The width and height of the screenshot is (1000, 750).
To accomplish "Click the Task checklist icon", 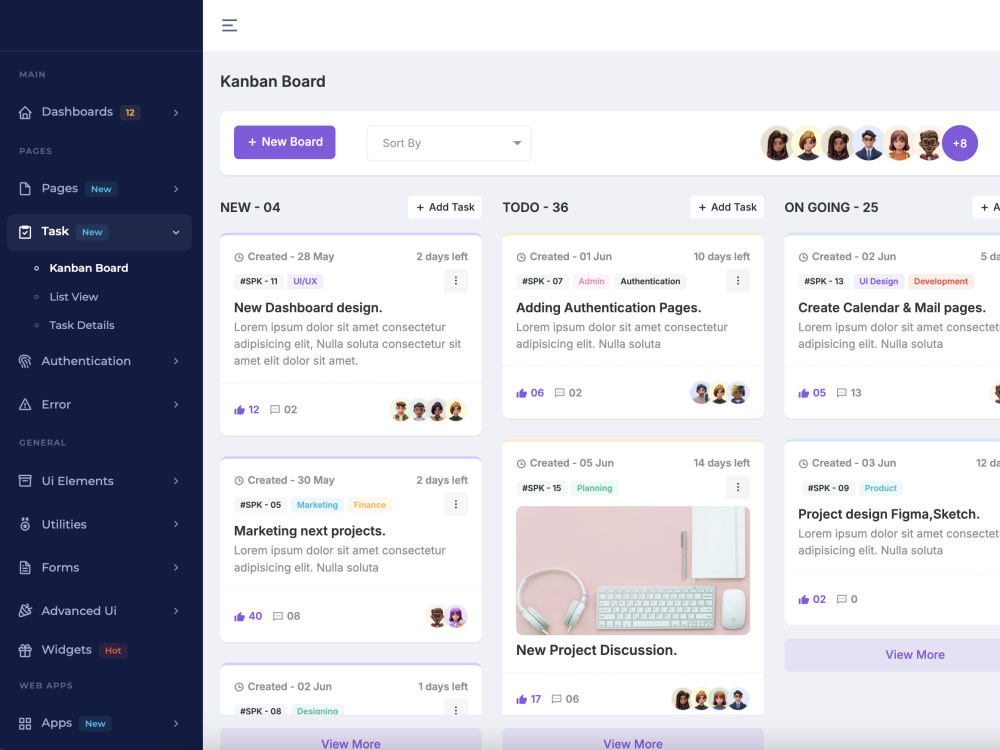I will tap(25, 232).
